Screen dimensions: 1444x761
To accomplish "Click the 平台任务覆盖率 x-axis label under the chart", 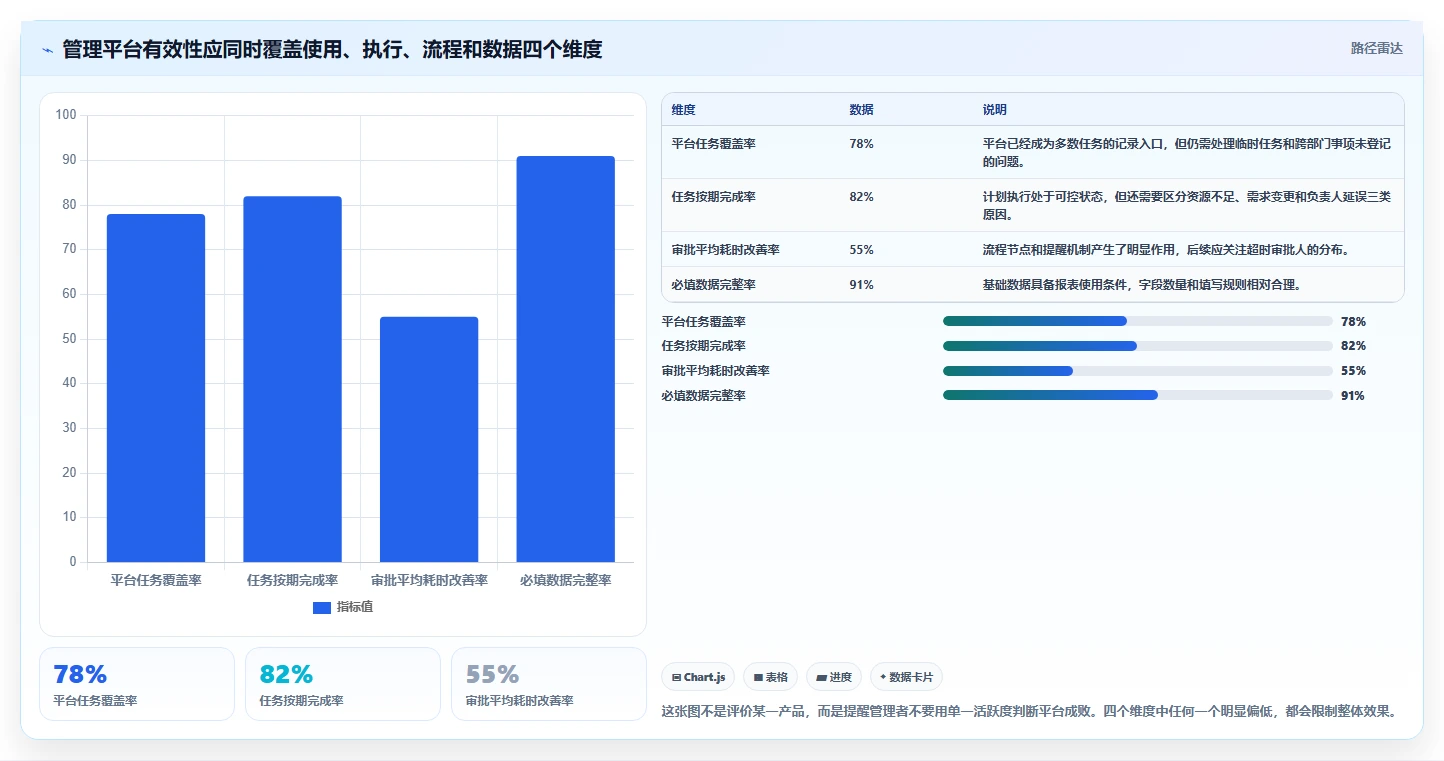I will (x=156, y=580).
